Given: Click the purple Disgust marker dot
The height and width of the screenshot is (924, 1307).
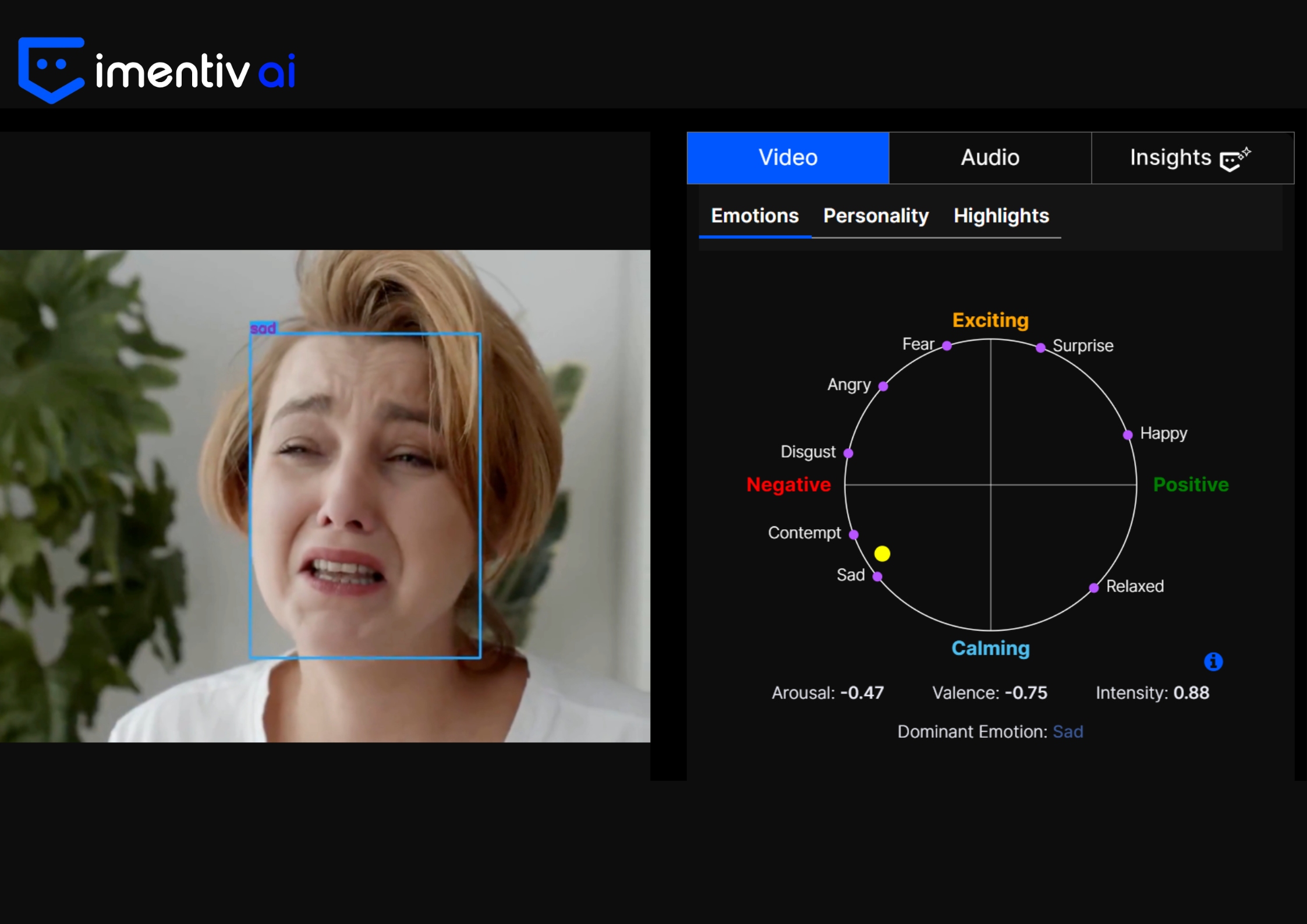Looking at the screenshot, I should coord(848,453).
